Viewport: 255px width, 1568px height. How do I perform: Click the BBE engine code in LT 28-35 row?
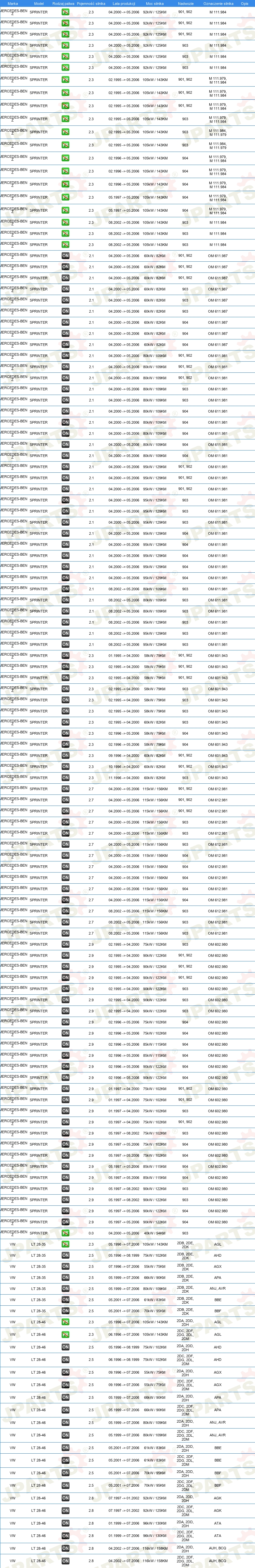pyautogui.click(x=218, y=1299)
